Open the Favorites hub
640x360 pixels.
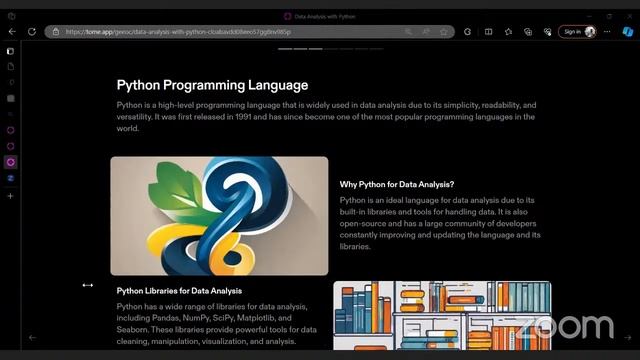coord(508,31)
